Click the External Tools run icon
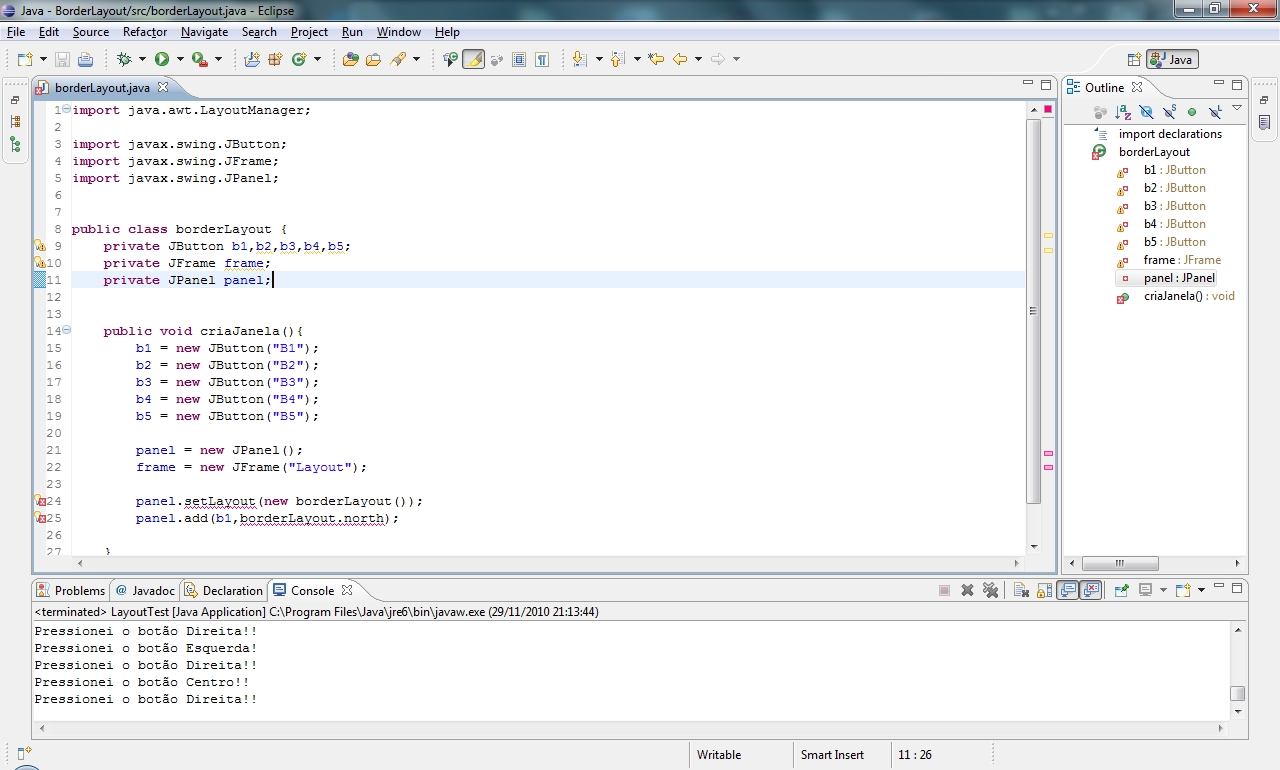Screen dimensions: 1280x770 point(199,59)
